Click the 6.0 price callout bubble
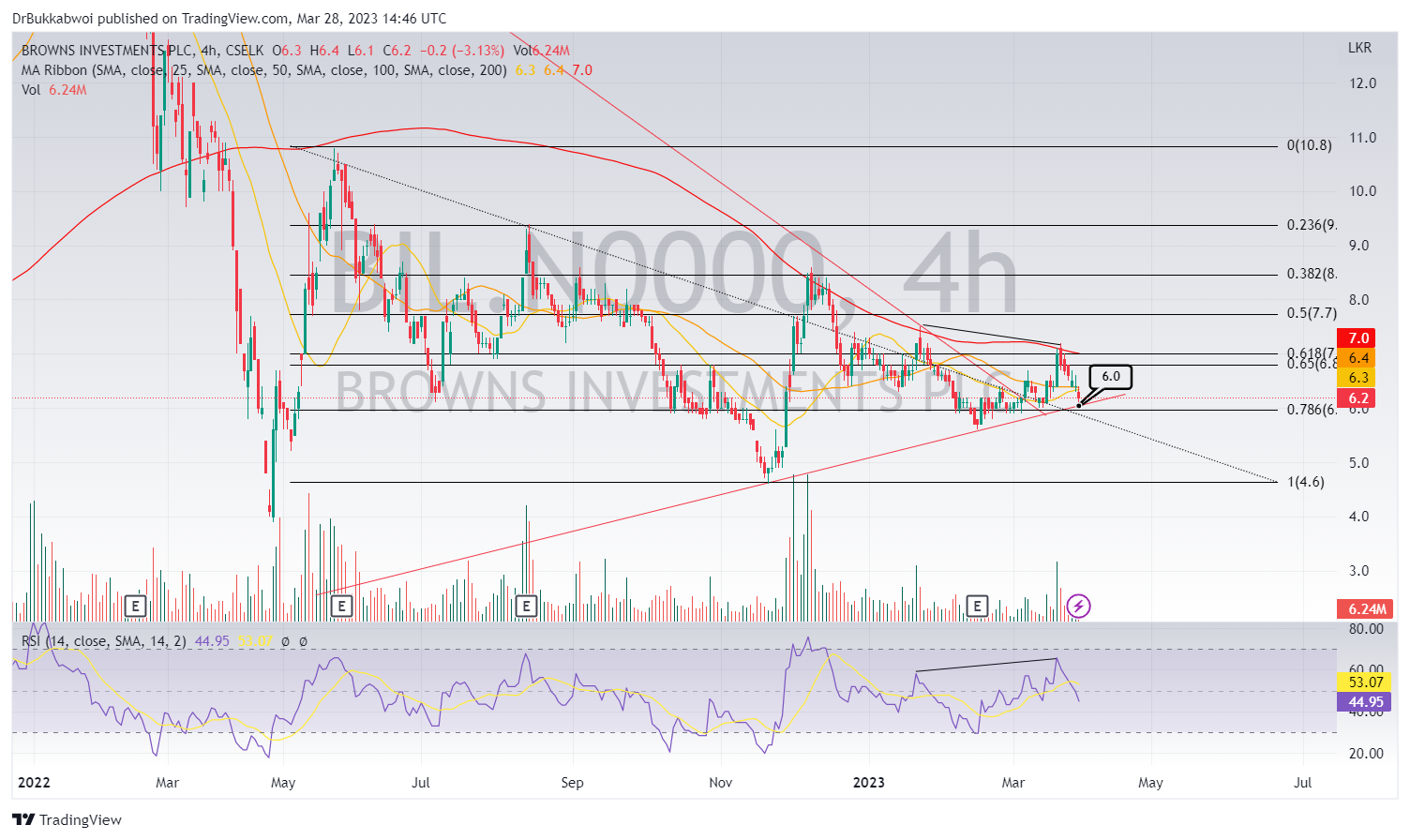Screen dimensions: 1410x840 tap(1111, 377)
